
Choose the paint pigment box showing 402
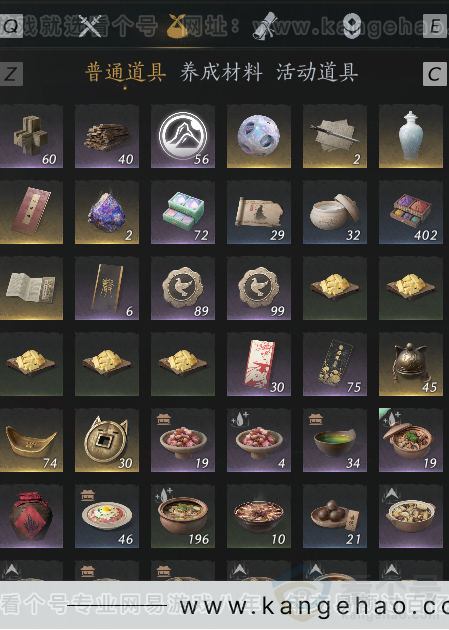pos(411,212)
